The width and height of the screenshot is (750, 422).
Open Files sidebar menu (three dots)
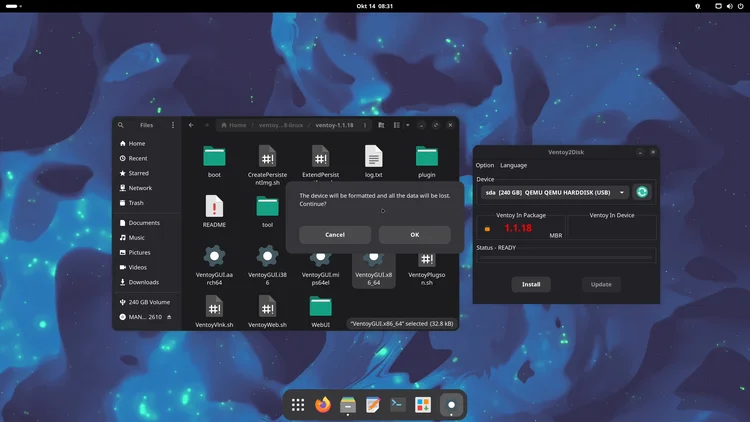[173, 125]
